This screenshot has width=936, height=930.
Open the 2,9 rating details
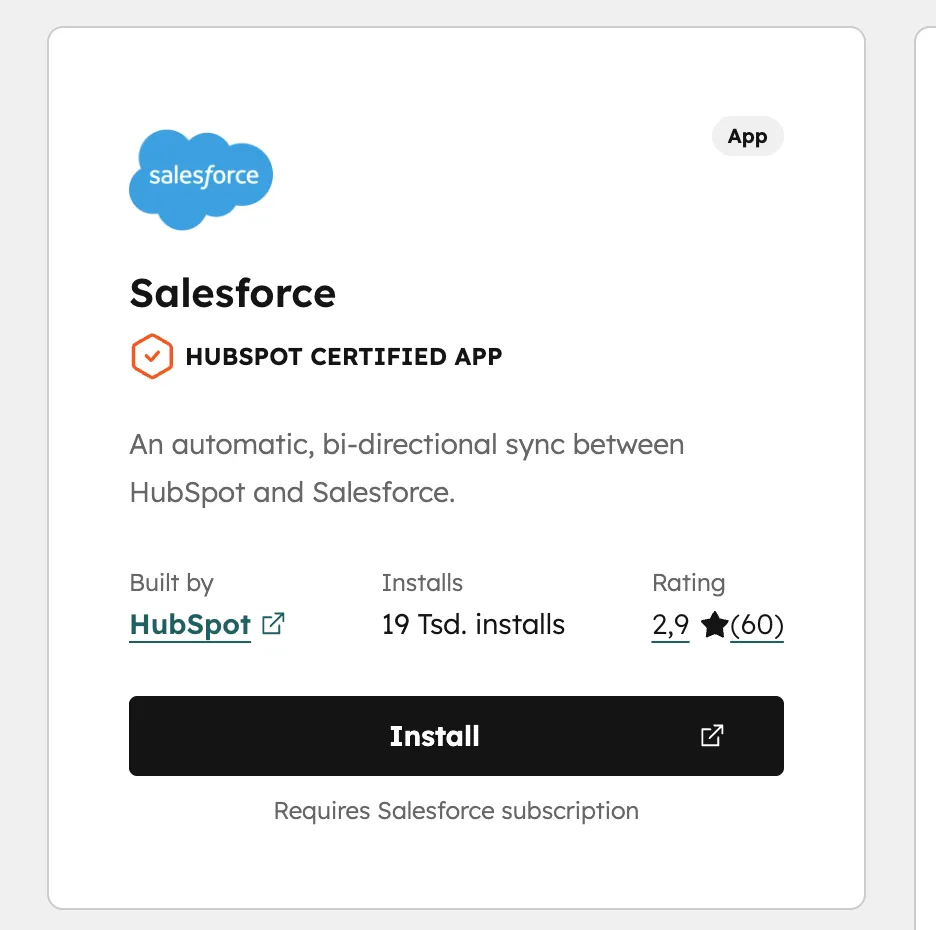tap(669, 624)
